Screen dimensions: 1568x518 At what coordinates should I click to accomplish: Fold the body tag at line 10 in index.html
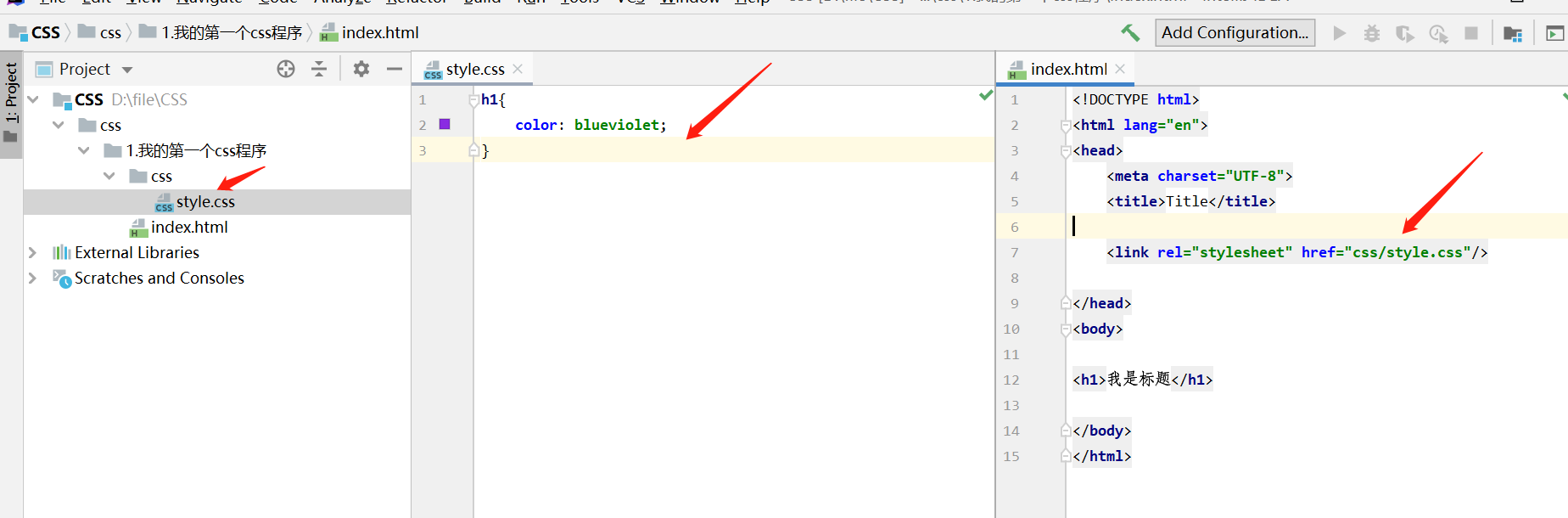pyautogui.click(x=1066, y=329)
